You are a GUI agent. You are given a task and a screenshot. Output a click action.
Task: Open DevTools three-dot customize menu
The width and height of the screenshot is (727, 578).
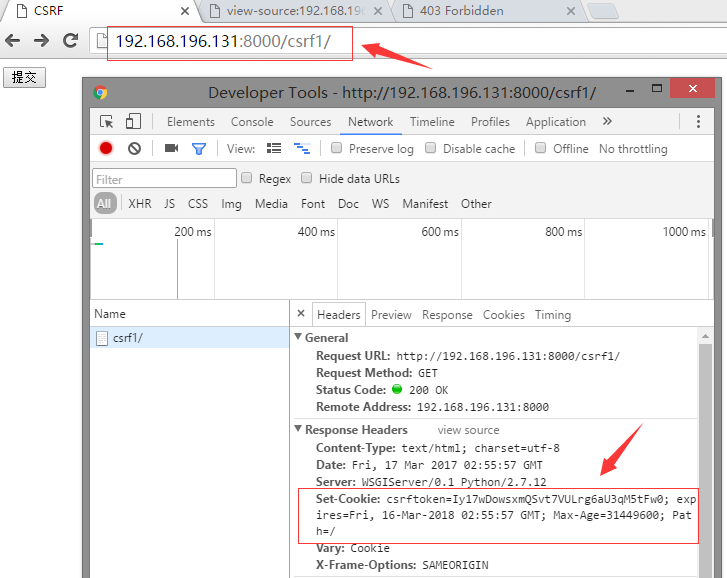coord(698,122)
